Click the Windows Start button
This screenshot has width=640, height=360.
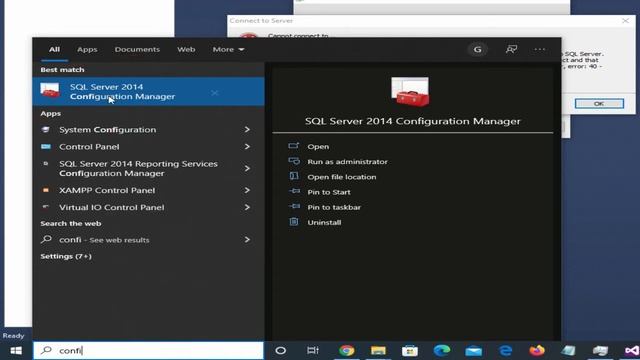pyautogui.click(x=16, y=351)
